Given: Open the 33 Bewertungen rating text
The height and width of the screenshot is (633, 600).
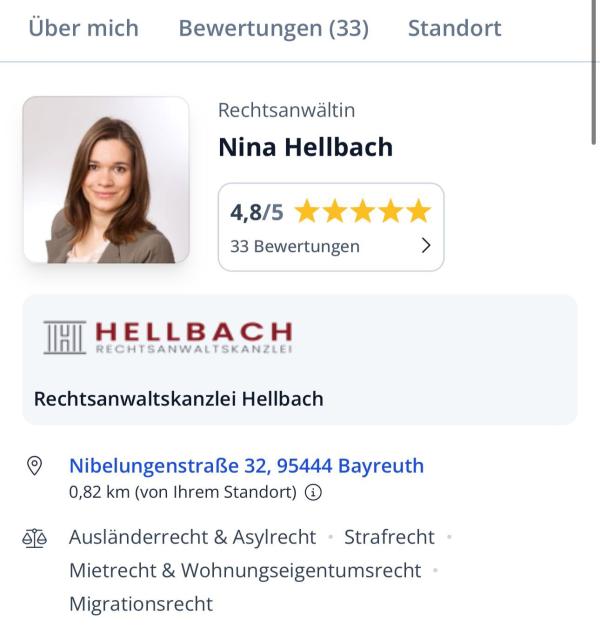Looking at the screenshot, I should pos(295,246).
